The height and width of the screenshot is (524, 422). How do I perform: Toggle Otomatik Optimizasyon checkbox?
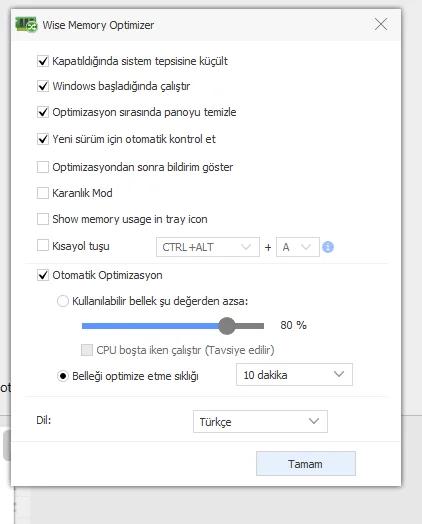[x=43, y=275]
